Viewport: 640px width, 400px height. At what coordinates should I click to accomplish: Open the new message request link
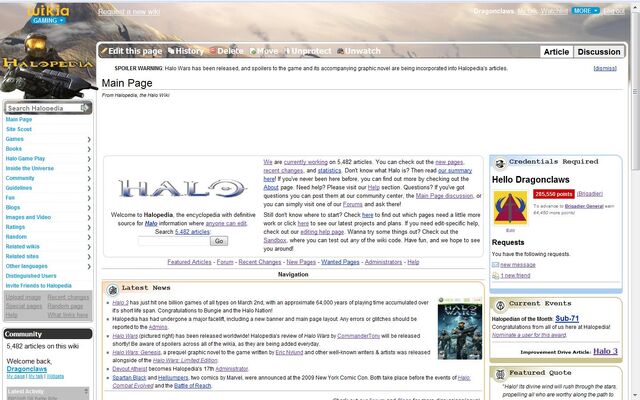[x=518, y=265]
